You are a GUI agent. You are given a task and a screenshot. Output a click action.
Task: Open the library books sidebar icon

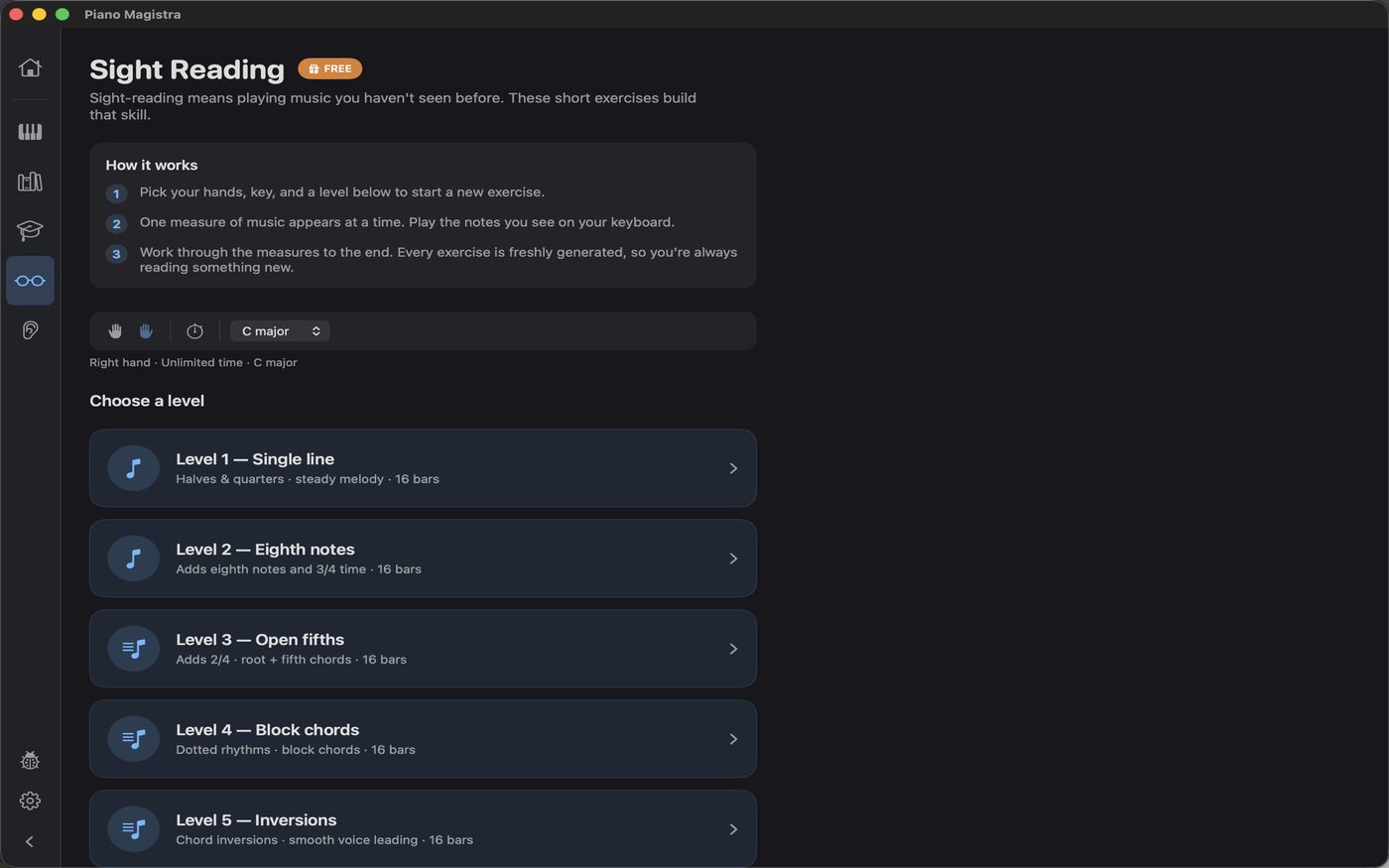(30, 182)
